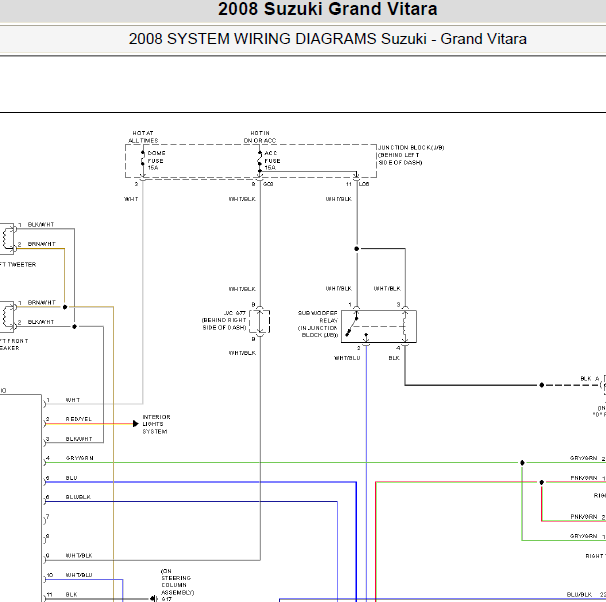Click 'WHT/BLU' label below relay terminal 2

pyautogui.click(x=347, y=358)
